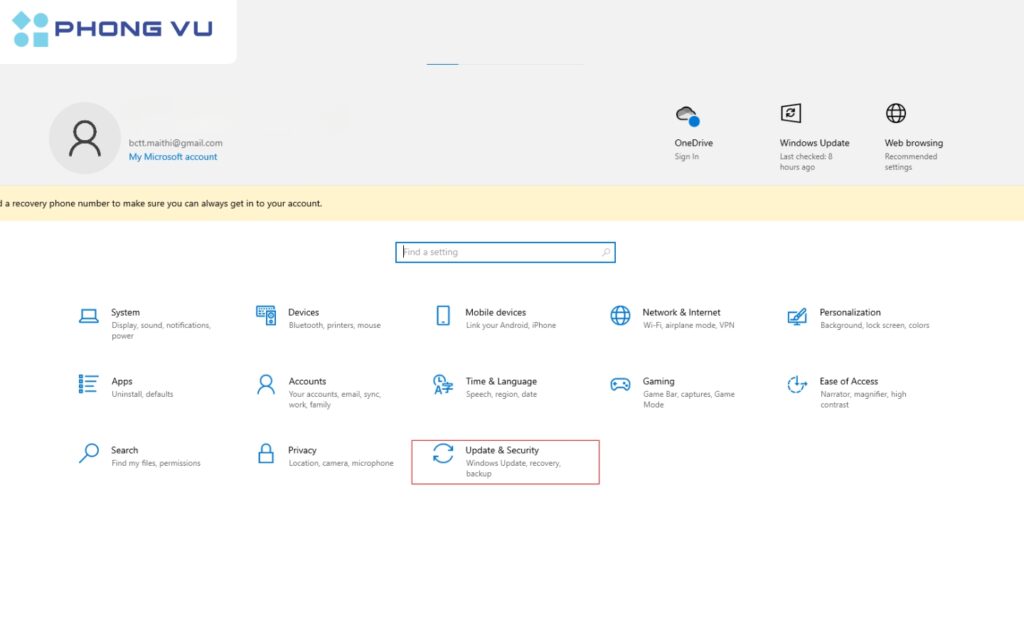Click the Find a setting search box
The height and width of the screenshot is (640, 1024).
505,251
